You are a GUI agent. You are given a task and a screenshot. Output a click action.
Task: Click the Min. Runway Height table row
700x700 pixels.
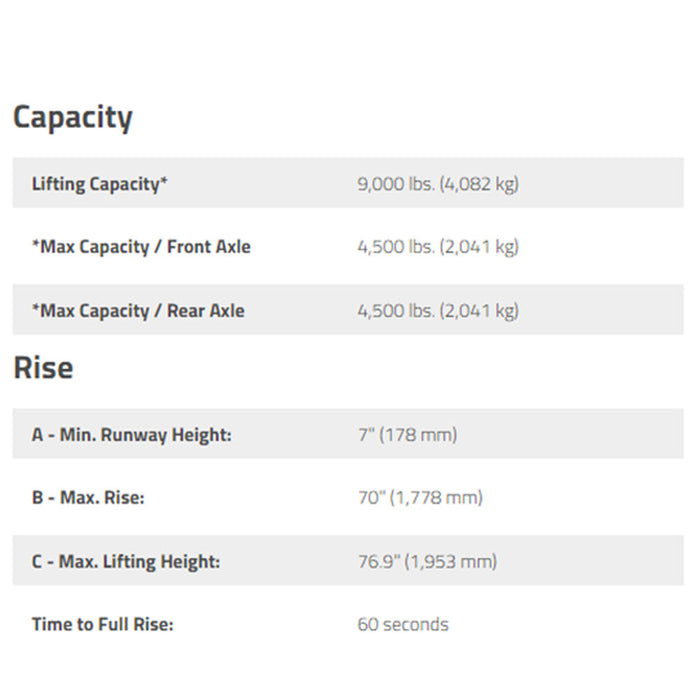pos(348,433)
